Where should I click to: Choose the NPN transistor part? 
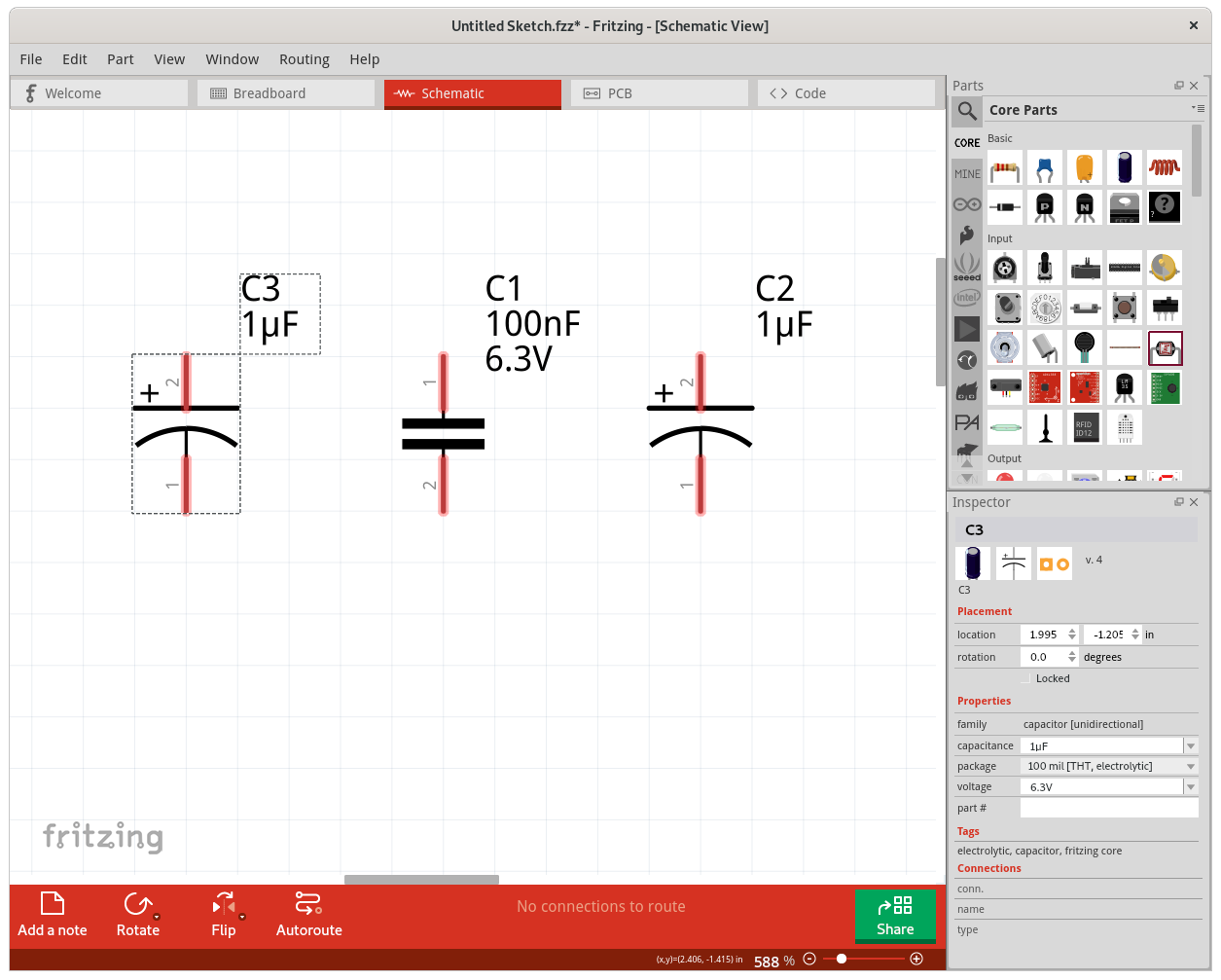click(1083, 206)
